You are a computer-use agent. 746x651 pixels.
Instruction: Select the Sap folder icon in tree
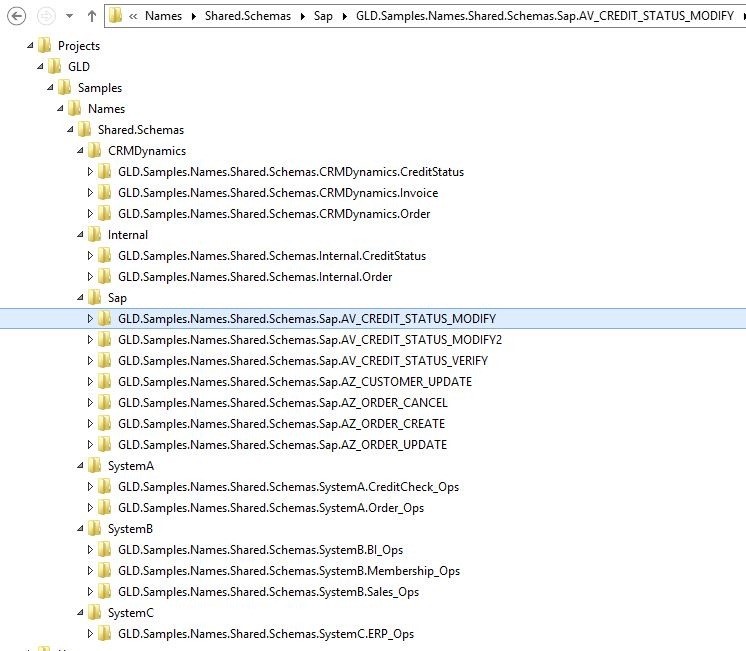95,297
